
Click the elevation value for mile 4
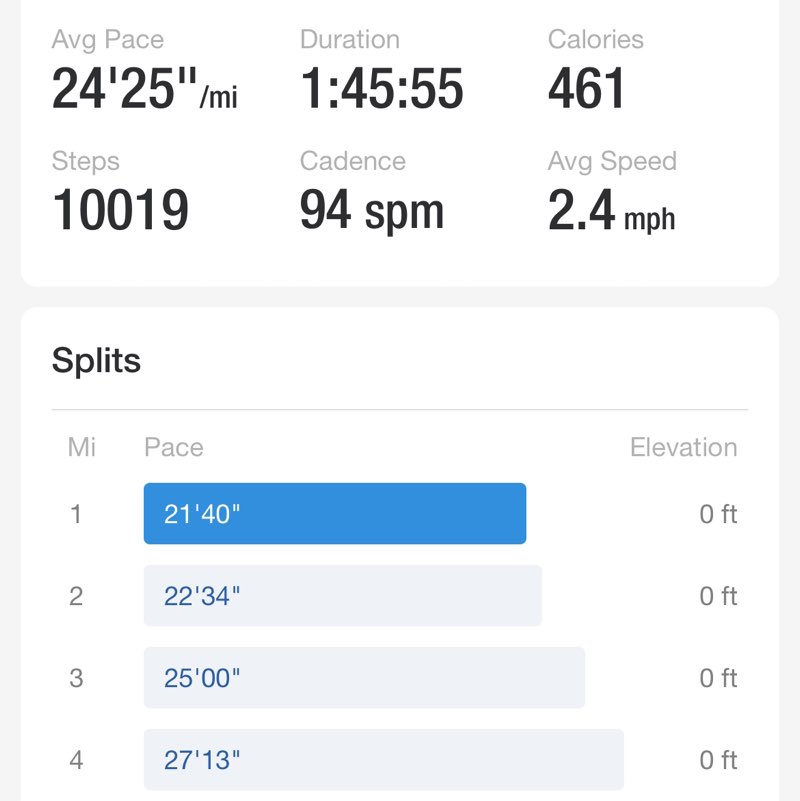[x=717, y=760]
